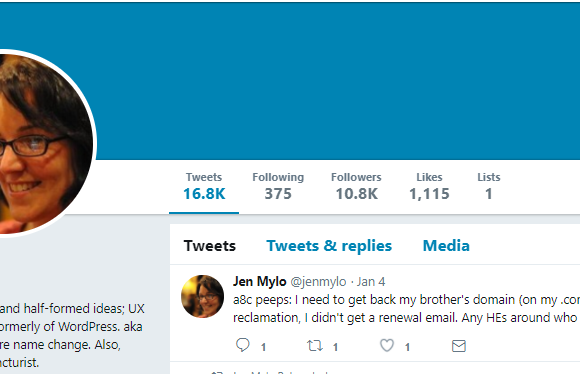Screen dimensions: 580x374
Task: Switch to the Media tab
Action: (446, 246)
